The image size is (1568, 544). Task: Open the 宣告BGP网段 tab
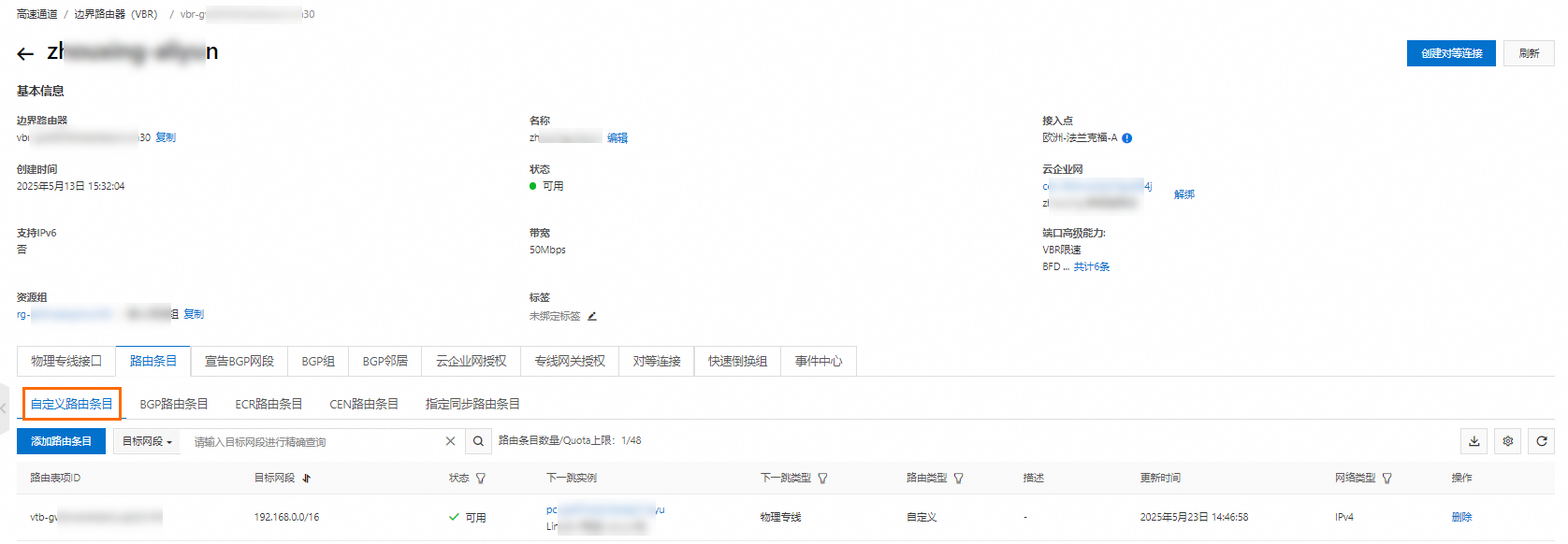click(240, 361)
